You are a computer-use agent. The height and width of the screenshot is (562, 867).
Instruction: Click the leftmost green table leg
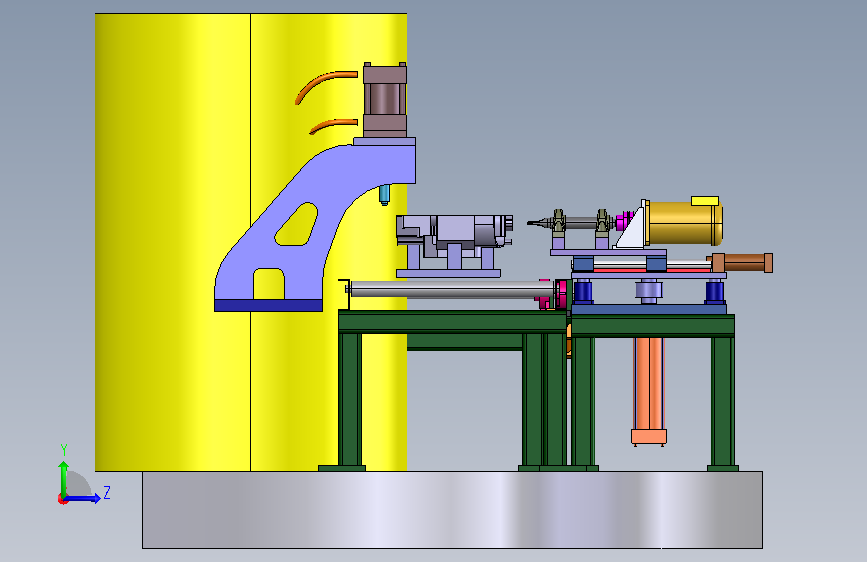click(x=350, y=399)
